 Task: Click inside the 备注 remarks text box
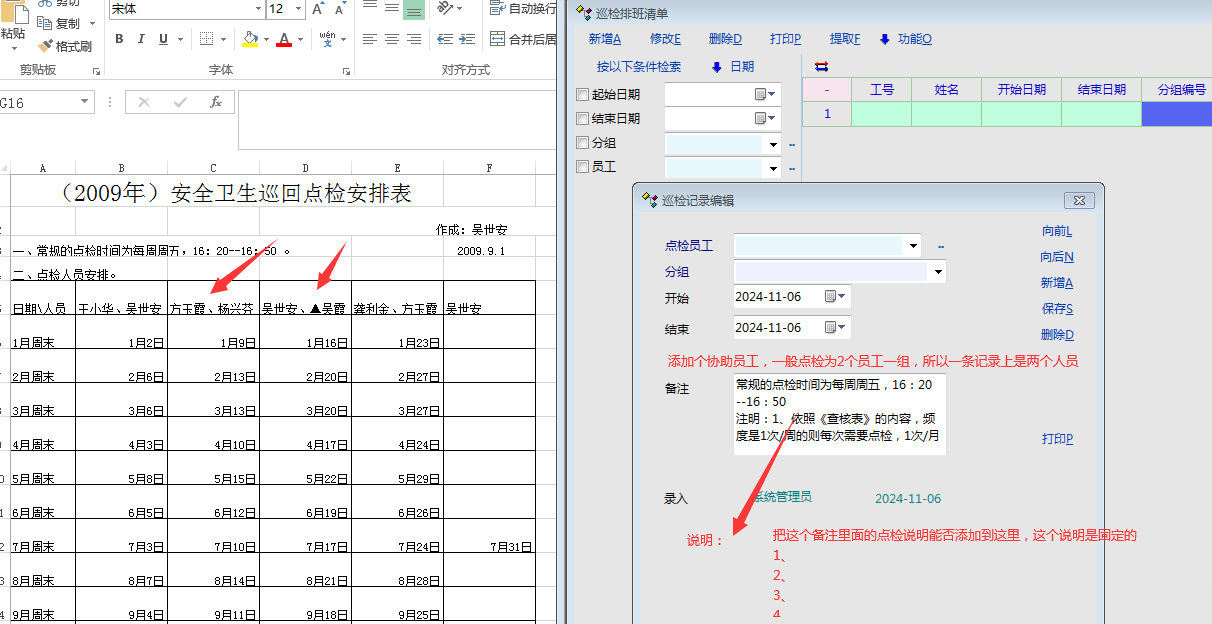(x=839, y=414)
